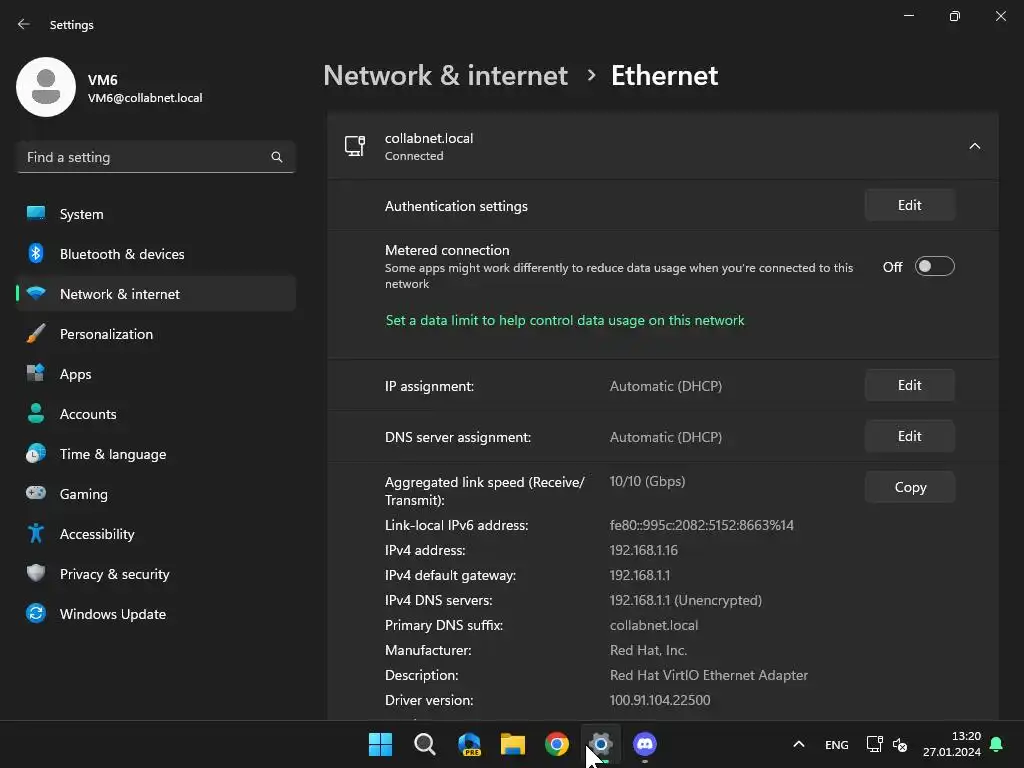Viewport: 1024px width, 768px height.
Task: Edit the IP assignment setting
Action: click(909, 386)
